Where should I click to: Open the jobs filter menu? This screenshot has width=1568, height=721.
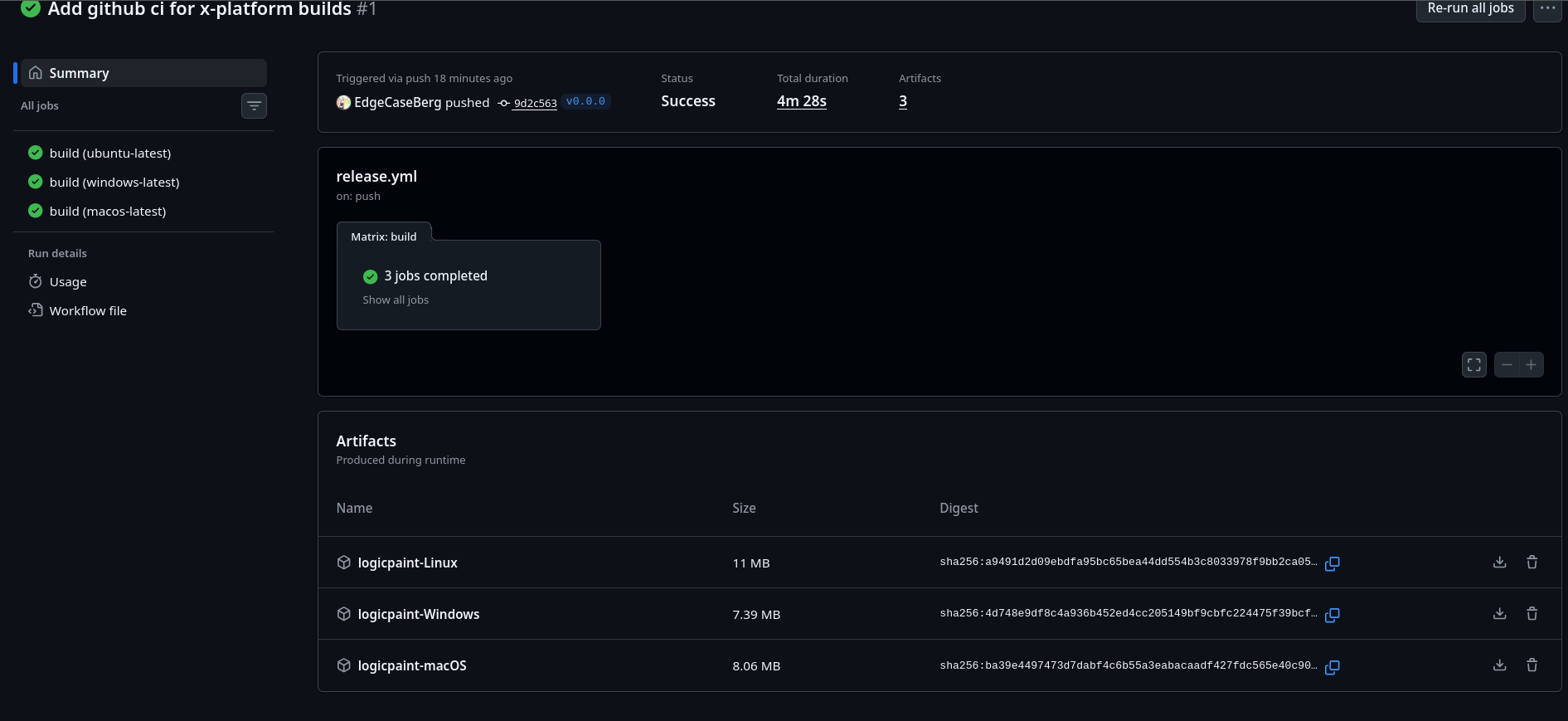coord(254,106)
